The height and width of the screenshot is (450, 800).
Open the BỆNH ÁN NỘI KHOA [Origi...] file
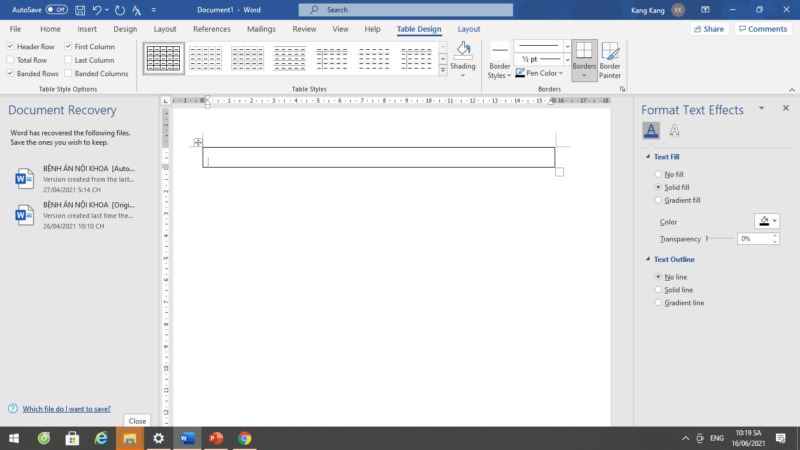pyautogui.click(x=76, y=215)
